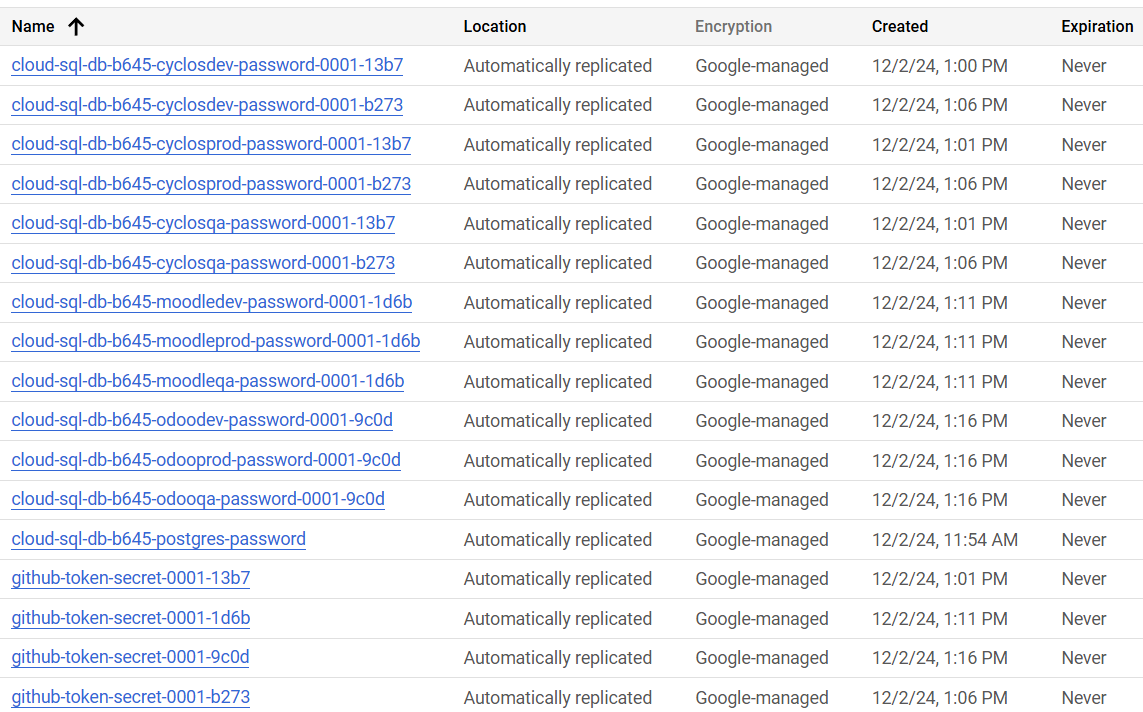The width and height of the screenshot is (1143, 712).
Task: Select created time 12/2/24, 1:00 PM
Action: tap(940, 66)
